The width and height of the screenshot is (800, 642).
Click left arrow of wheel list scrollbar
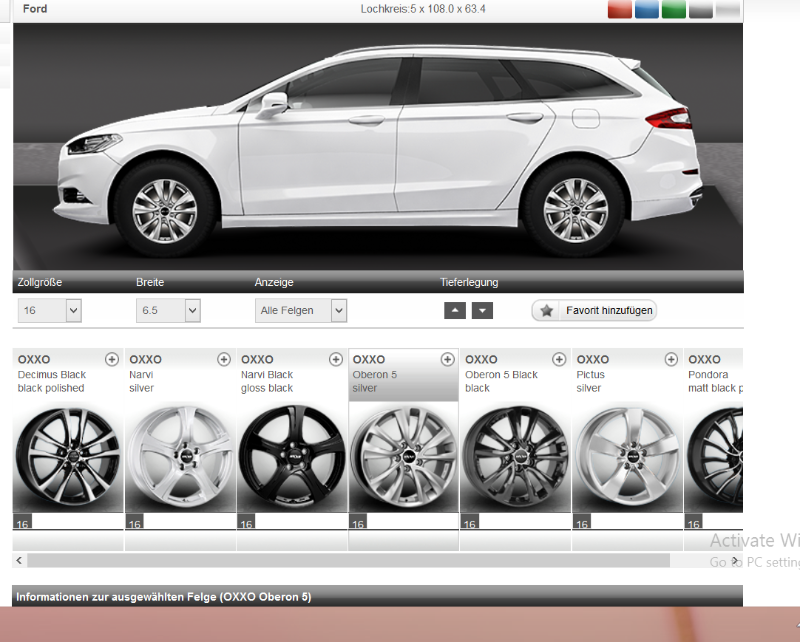pyautogui.click(x=20, y=561)
